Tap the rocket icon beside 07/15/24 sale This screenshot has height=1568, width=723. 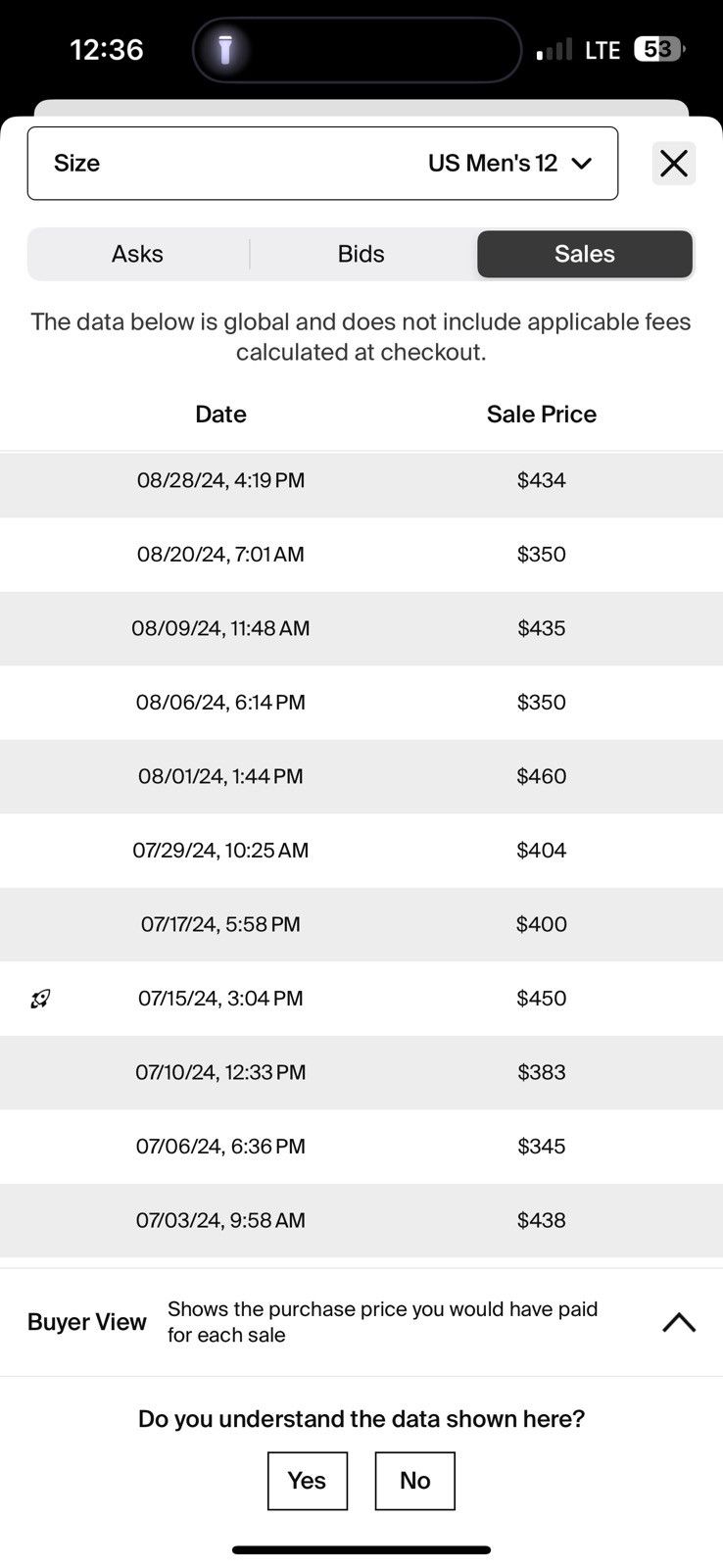(40, 999)
